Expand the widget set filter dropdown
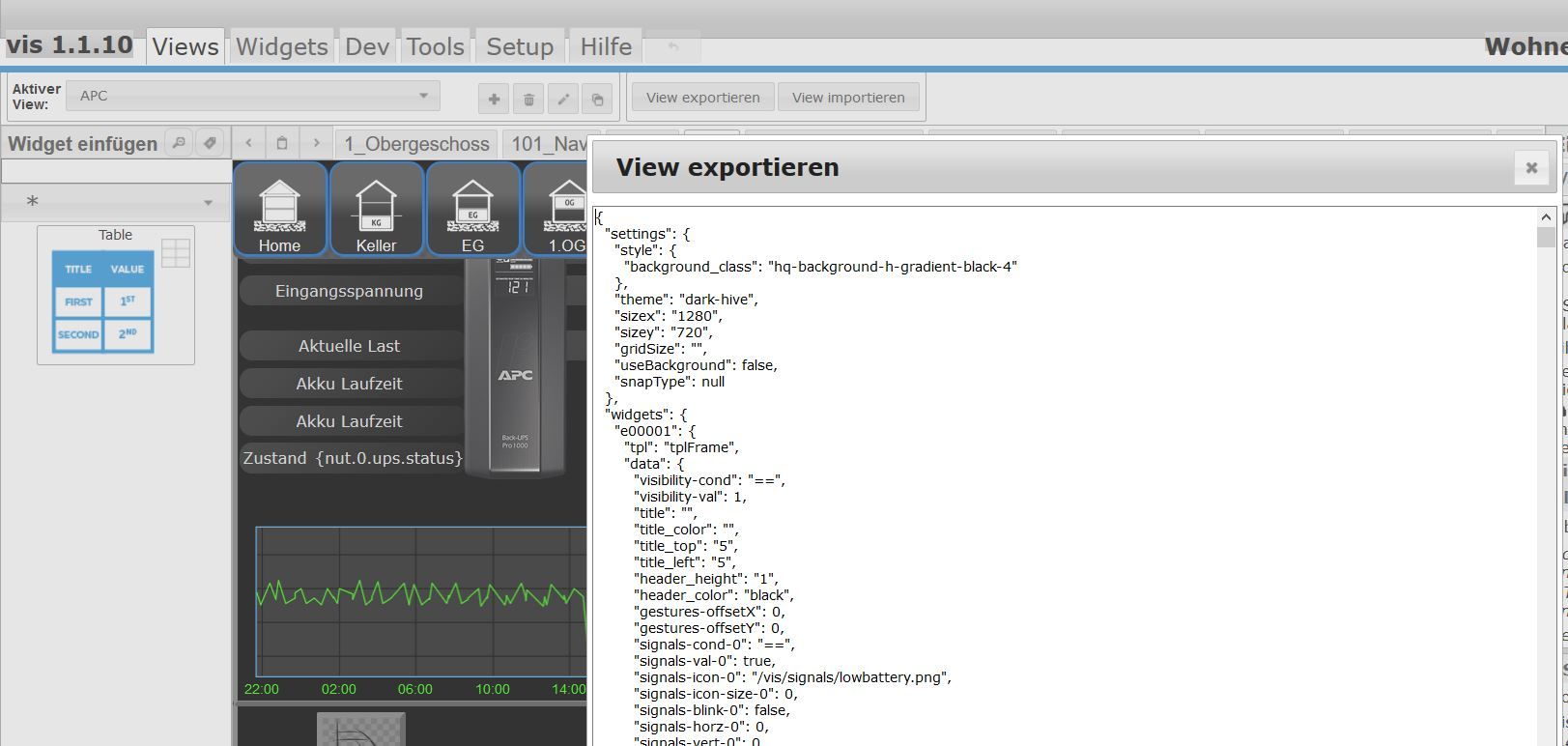1568x746 pixels. (x=116, y=202)
